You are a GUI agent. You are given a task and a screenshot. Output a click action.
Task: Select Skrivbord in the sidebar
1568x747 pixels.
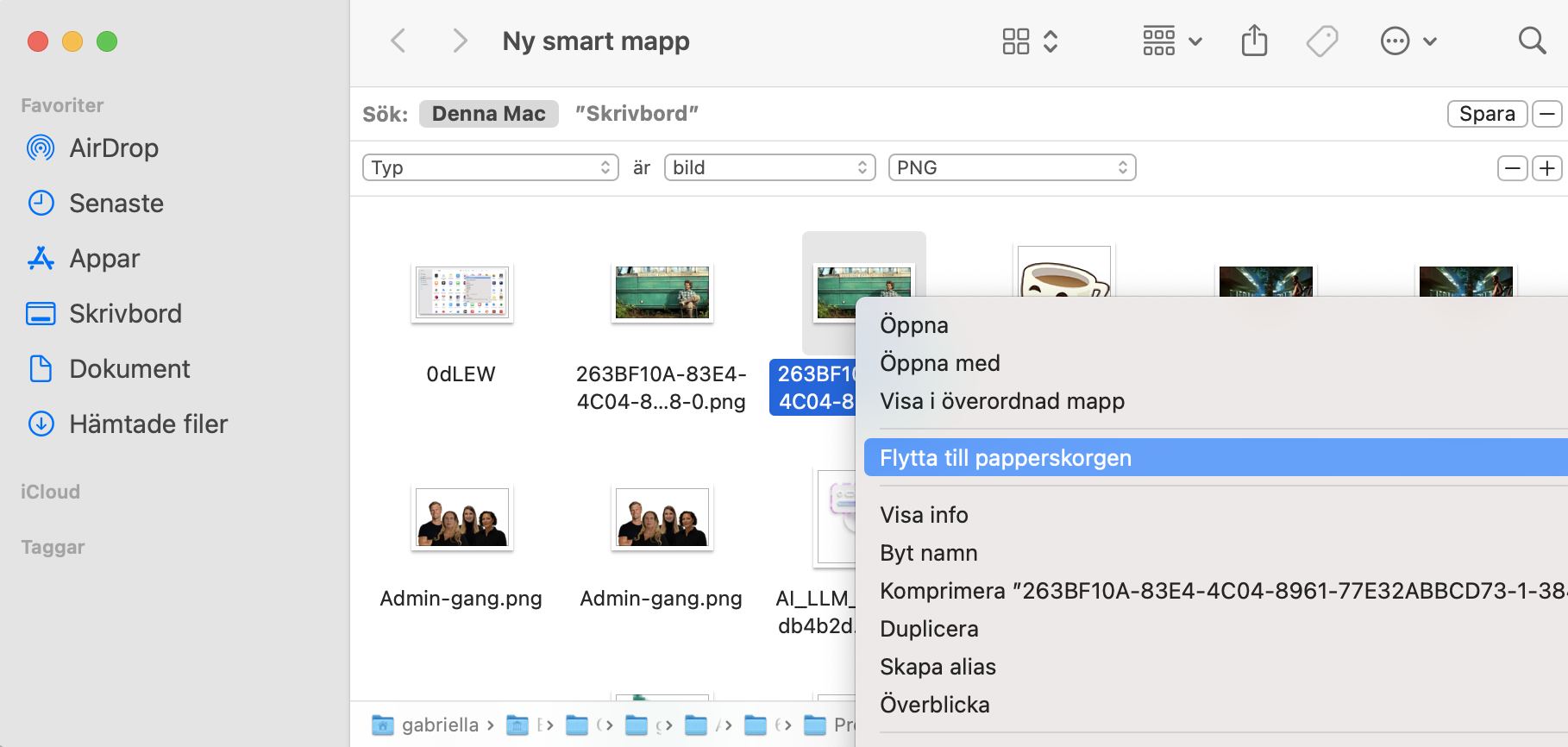(104, 314)
